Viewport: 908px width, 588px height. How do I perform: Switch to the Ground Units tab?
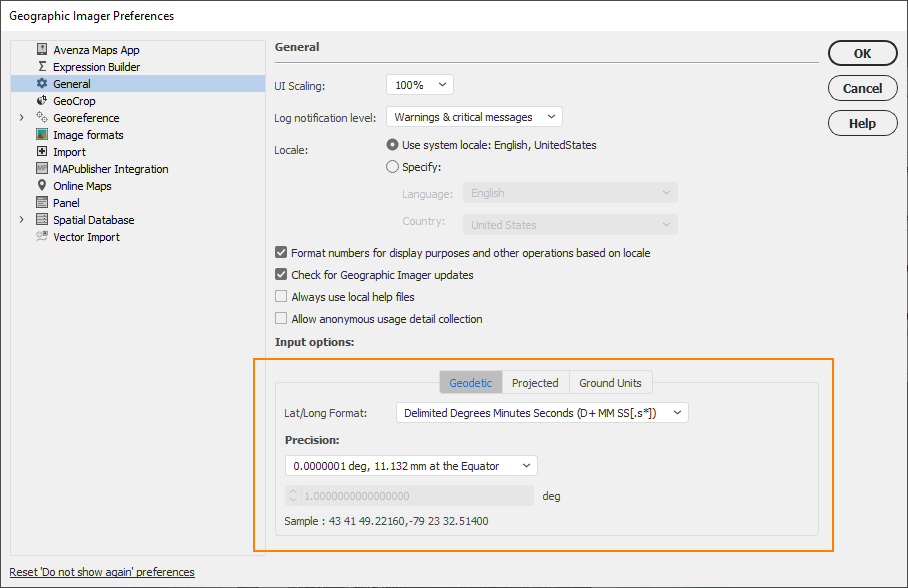pos(610,383)
